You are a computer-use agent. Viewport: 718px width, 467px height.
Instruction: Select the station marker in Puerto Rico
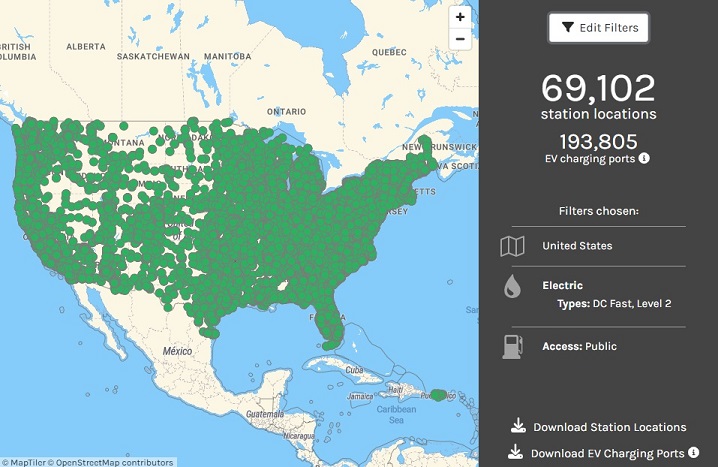click(x=441, y=396)
